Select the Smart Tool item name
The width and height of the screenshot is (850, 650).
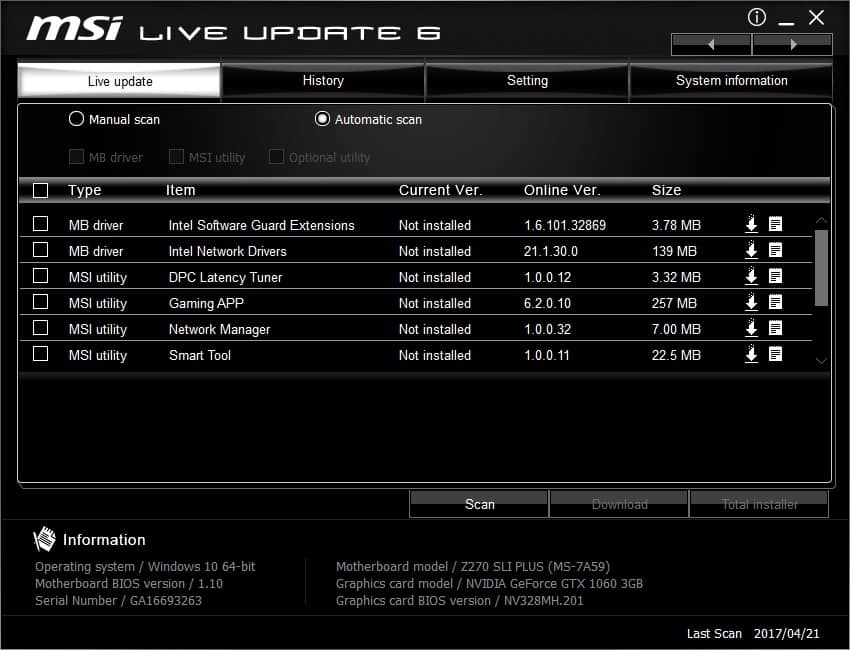pos(199,355)
